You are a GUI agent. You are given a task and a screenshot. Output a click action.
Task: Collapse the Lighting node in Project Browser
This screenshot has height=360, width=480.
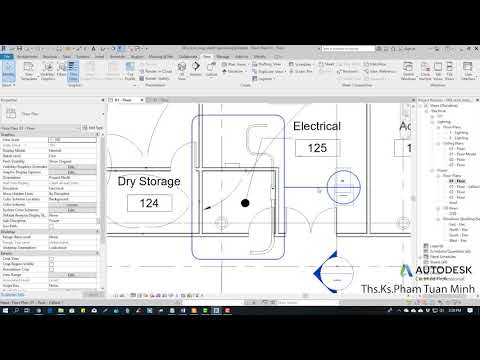click(433, 122)
